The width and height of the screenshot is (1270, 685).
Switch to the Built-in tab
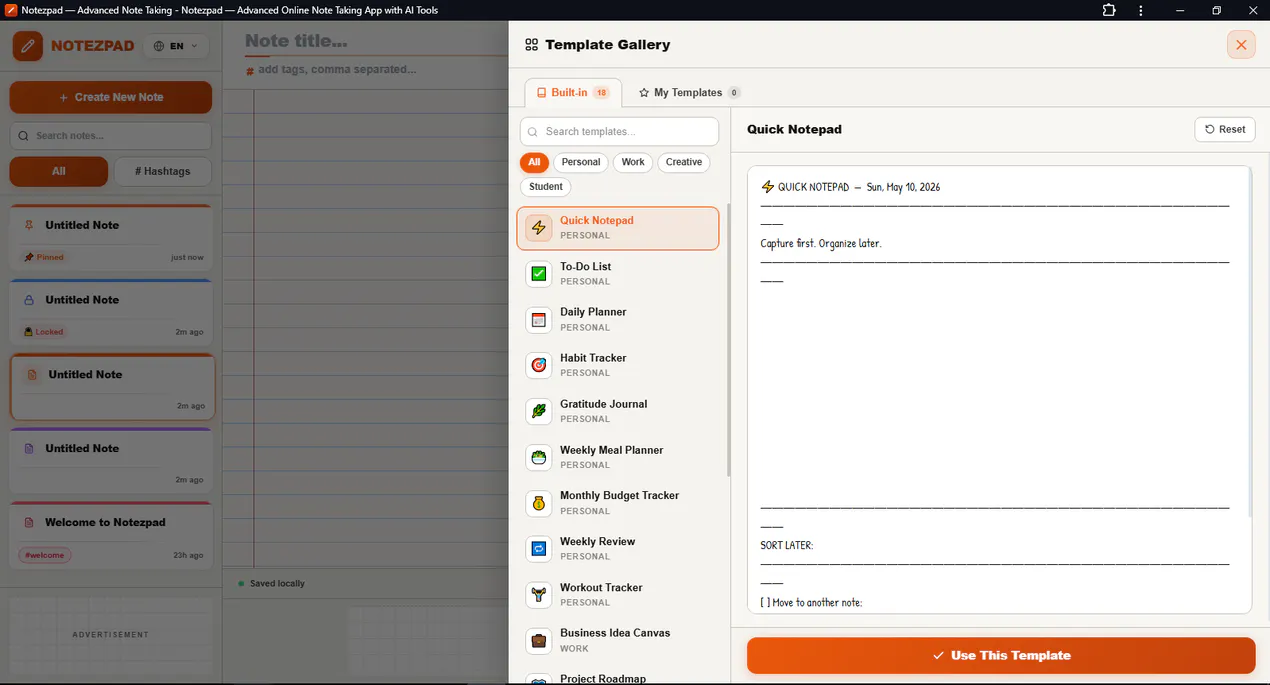point(573,93)
